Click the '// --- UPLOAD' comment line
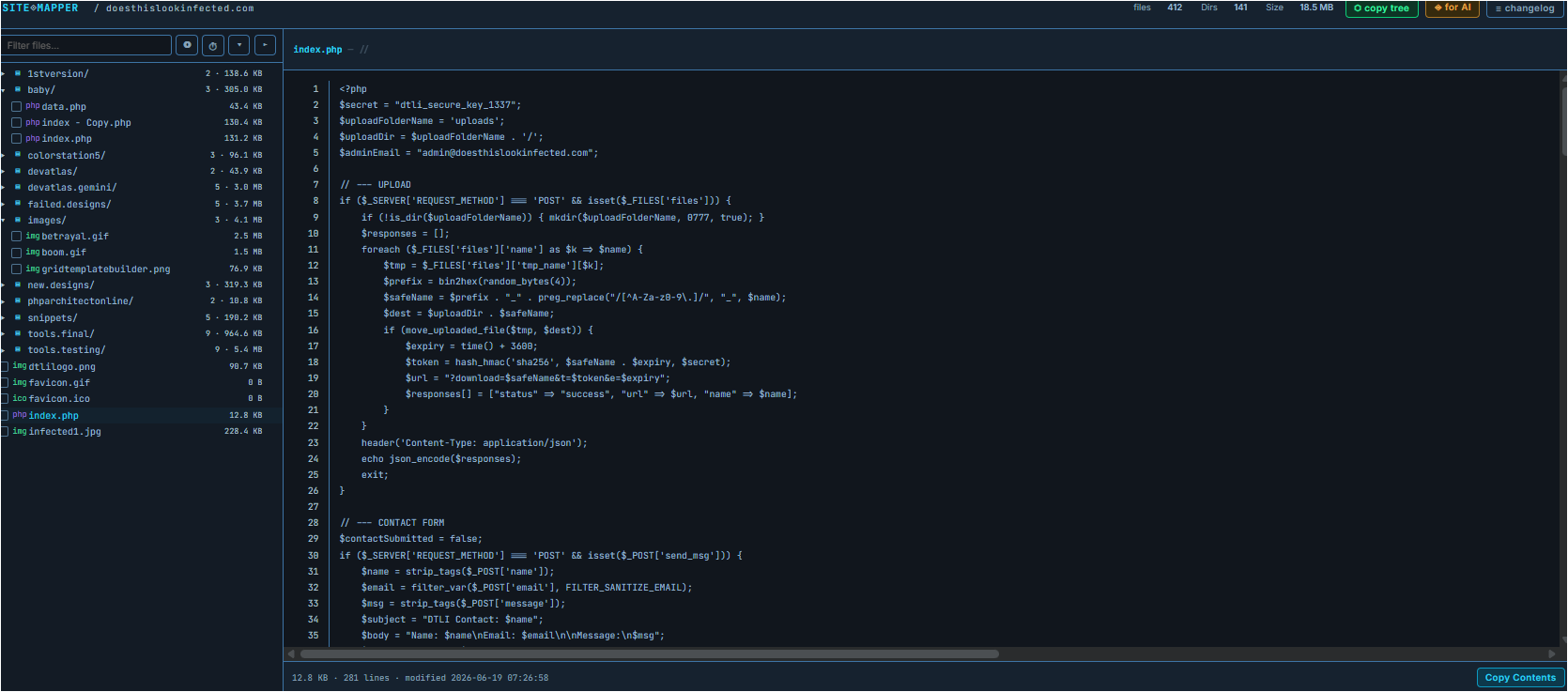 click(x=376, y=185)
